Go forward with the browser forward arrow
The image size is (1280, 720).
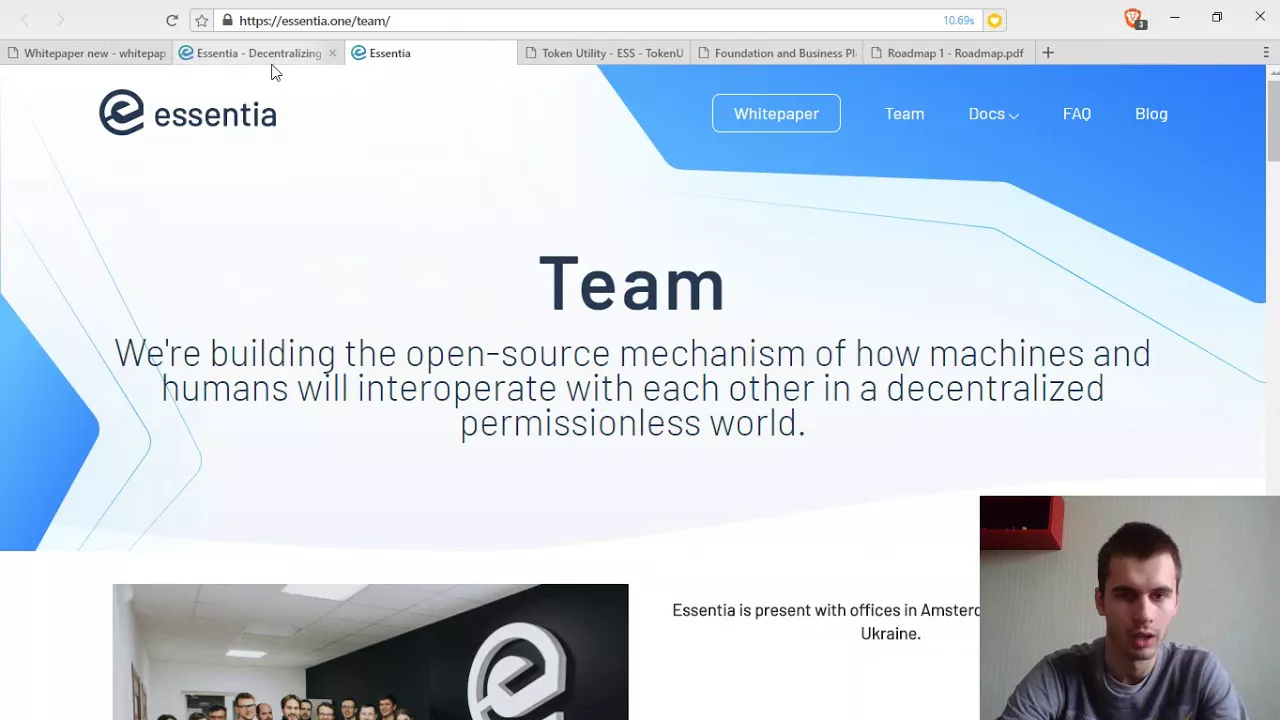[60, 20]
